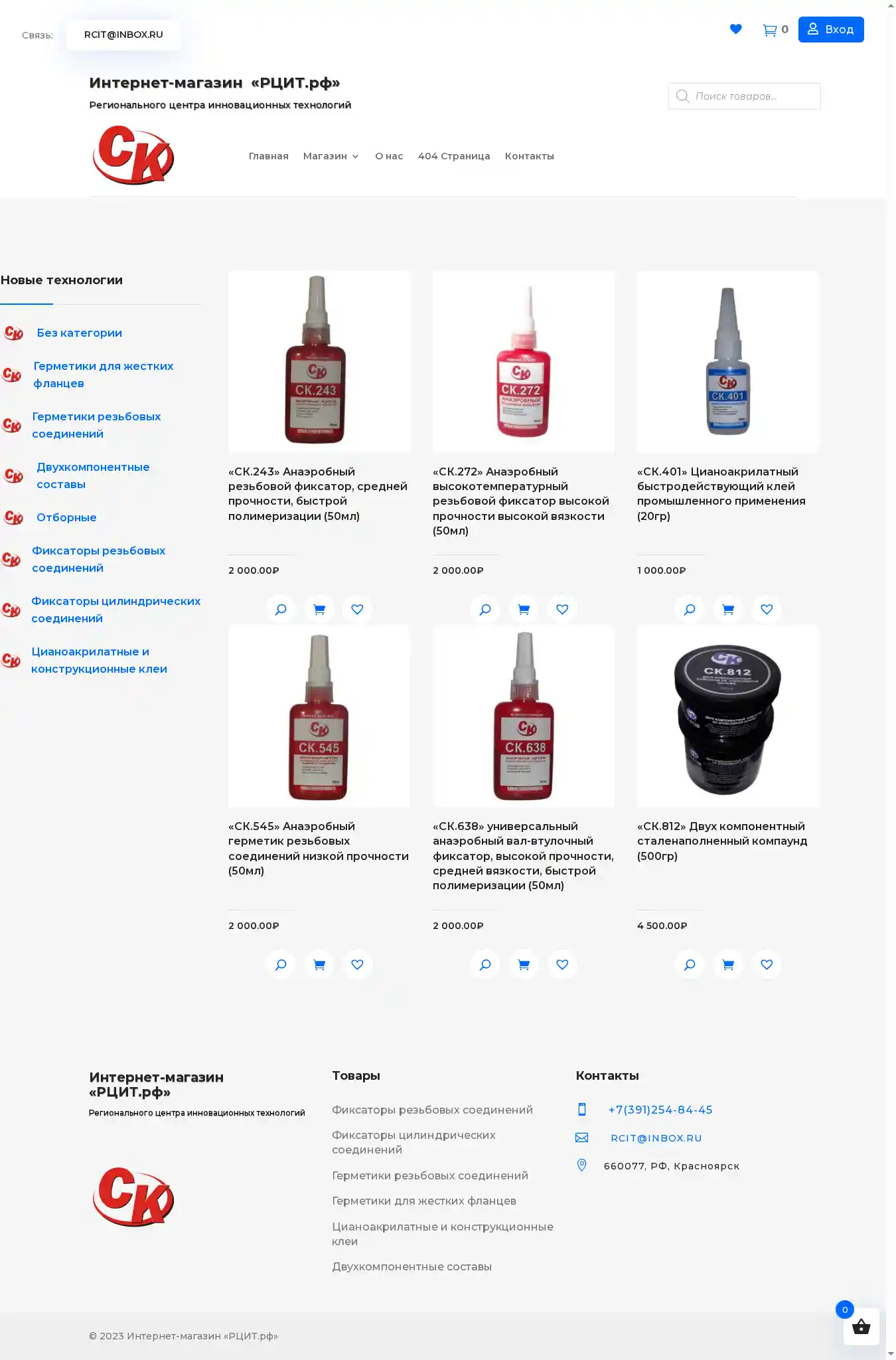The image size is (896, 1360).
Task: Open Двухкомпонентные составы sidebar category
Action: [x=93, y=475]
